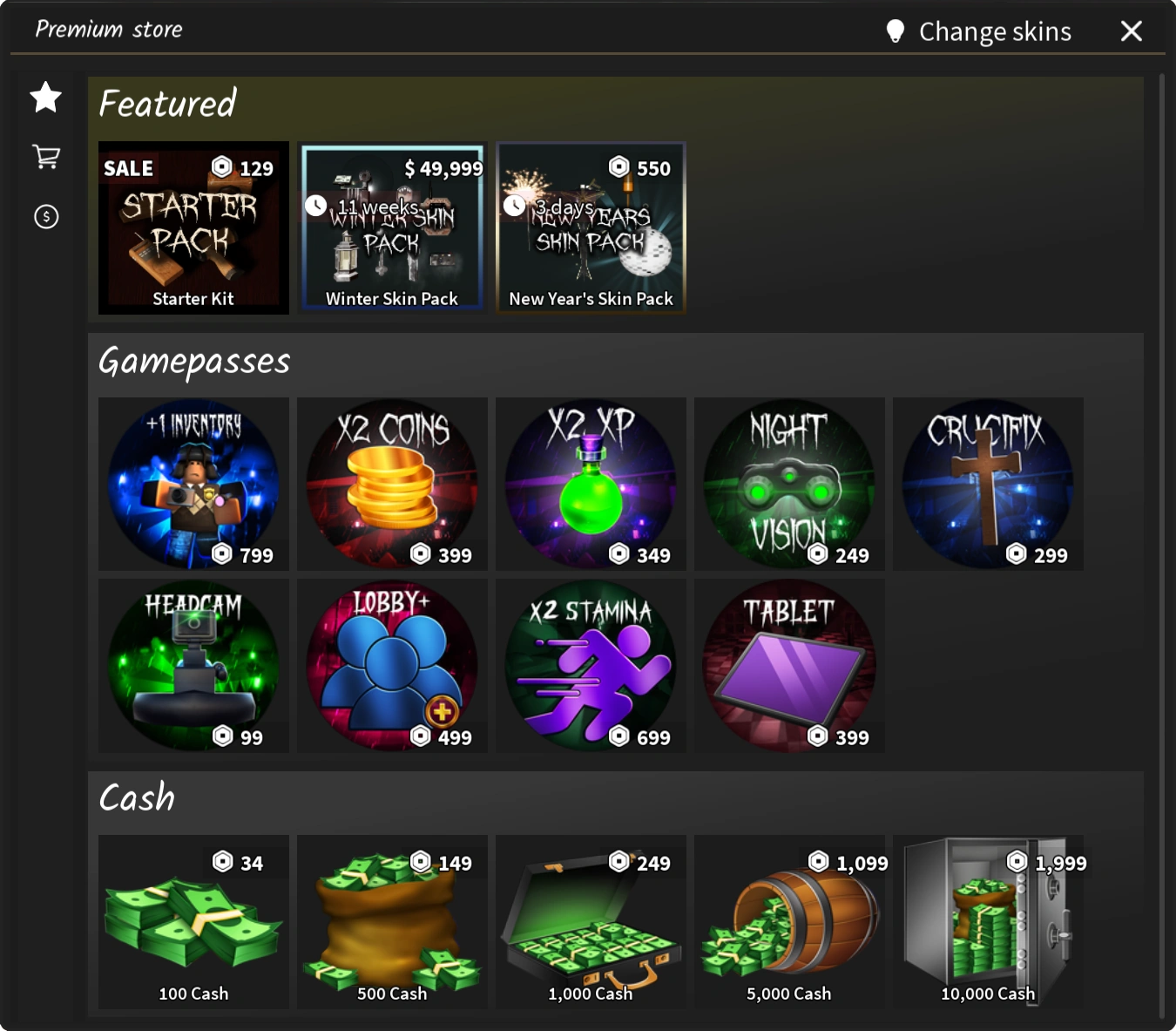Buy the 10,000 Cash safe bundle
This screenshot has width=1176, height=1031.
coord(988,922)
